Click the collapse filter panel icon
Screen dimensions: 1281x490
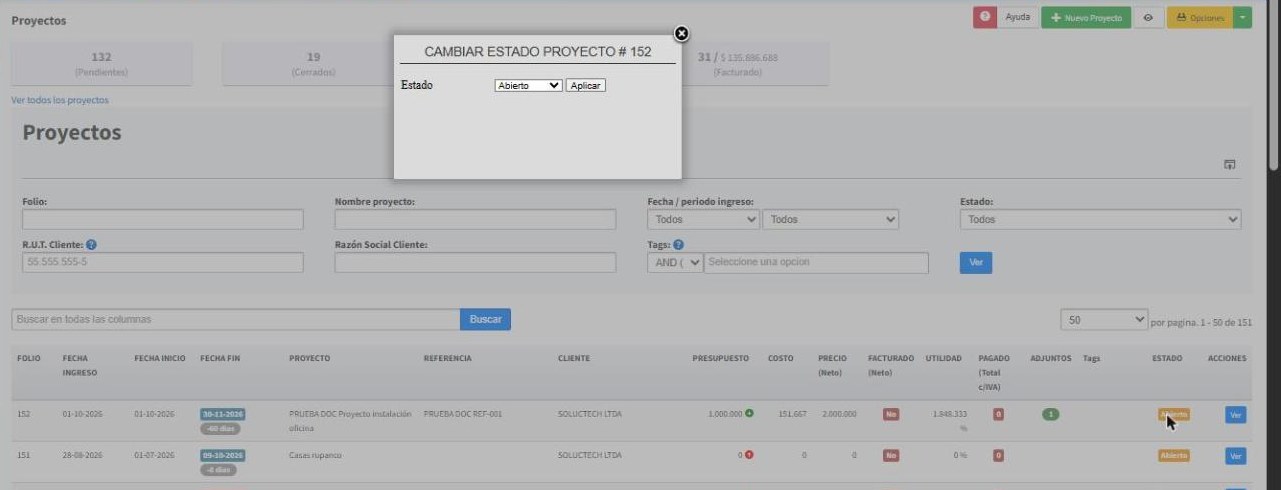[x=1231, y=165]
